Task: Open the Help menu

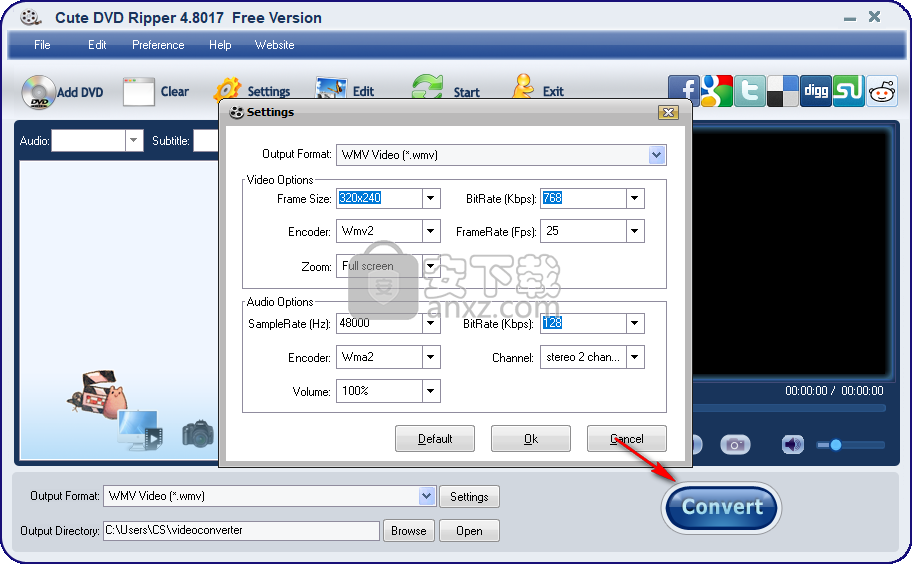Action: click(x=220, y=45)
